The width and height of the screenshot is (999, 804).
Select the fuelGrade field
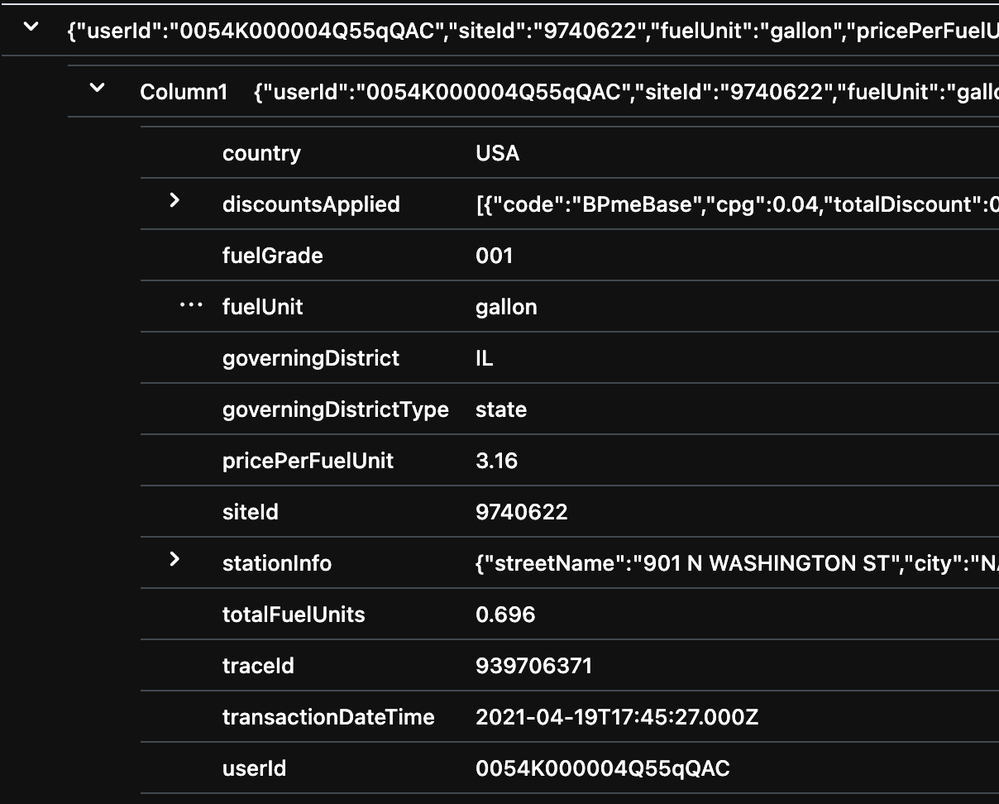272,255
